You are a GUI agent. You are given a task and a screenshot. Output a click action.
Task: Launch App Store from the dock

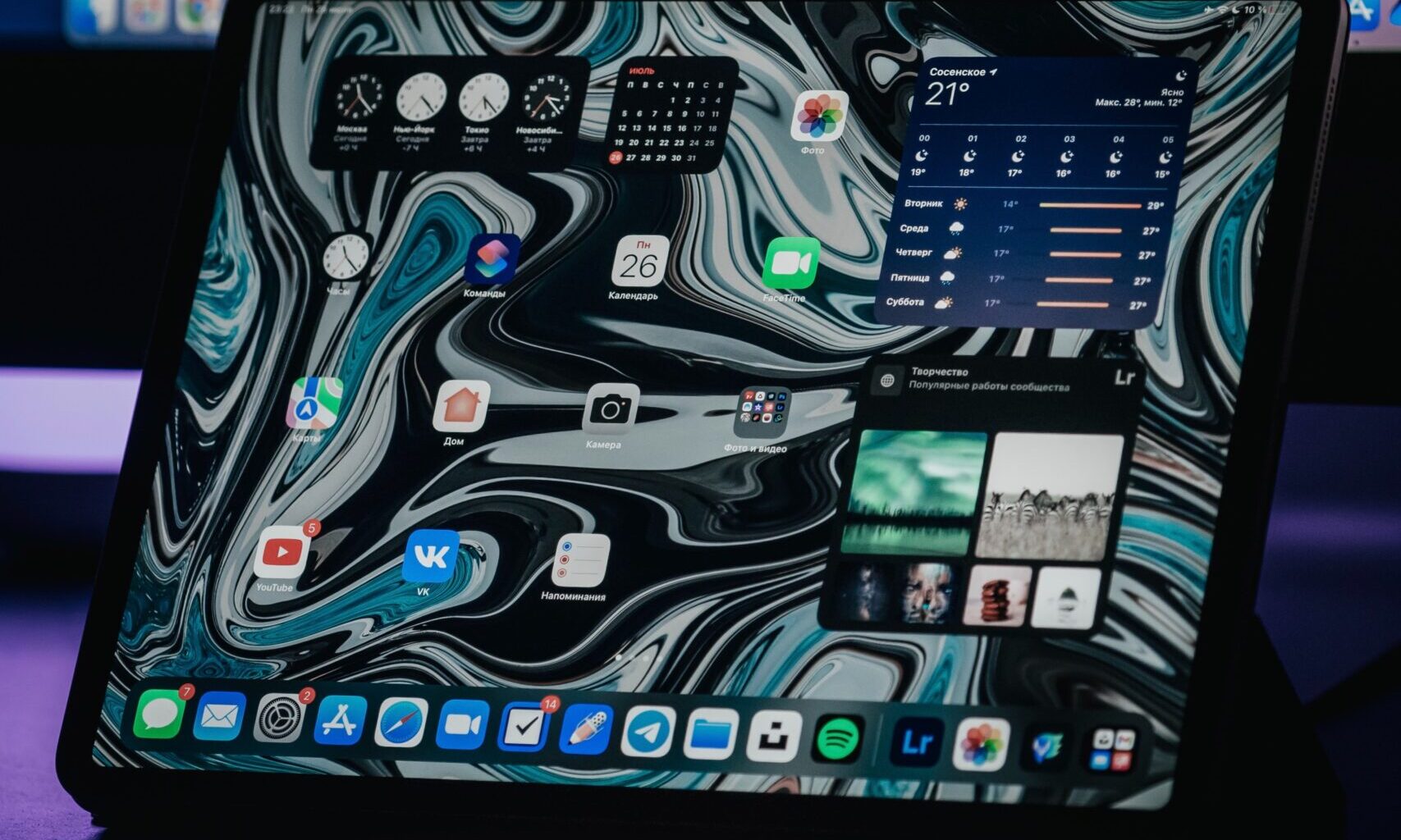[340, 721]
